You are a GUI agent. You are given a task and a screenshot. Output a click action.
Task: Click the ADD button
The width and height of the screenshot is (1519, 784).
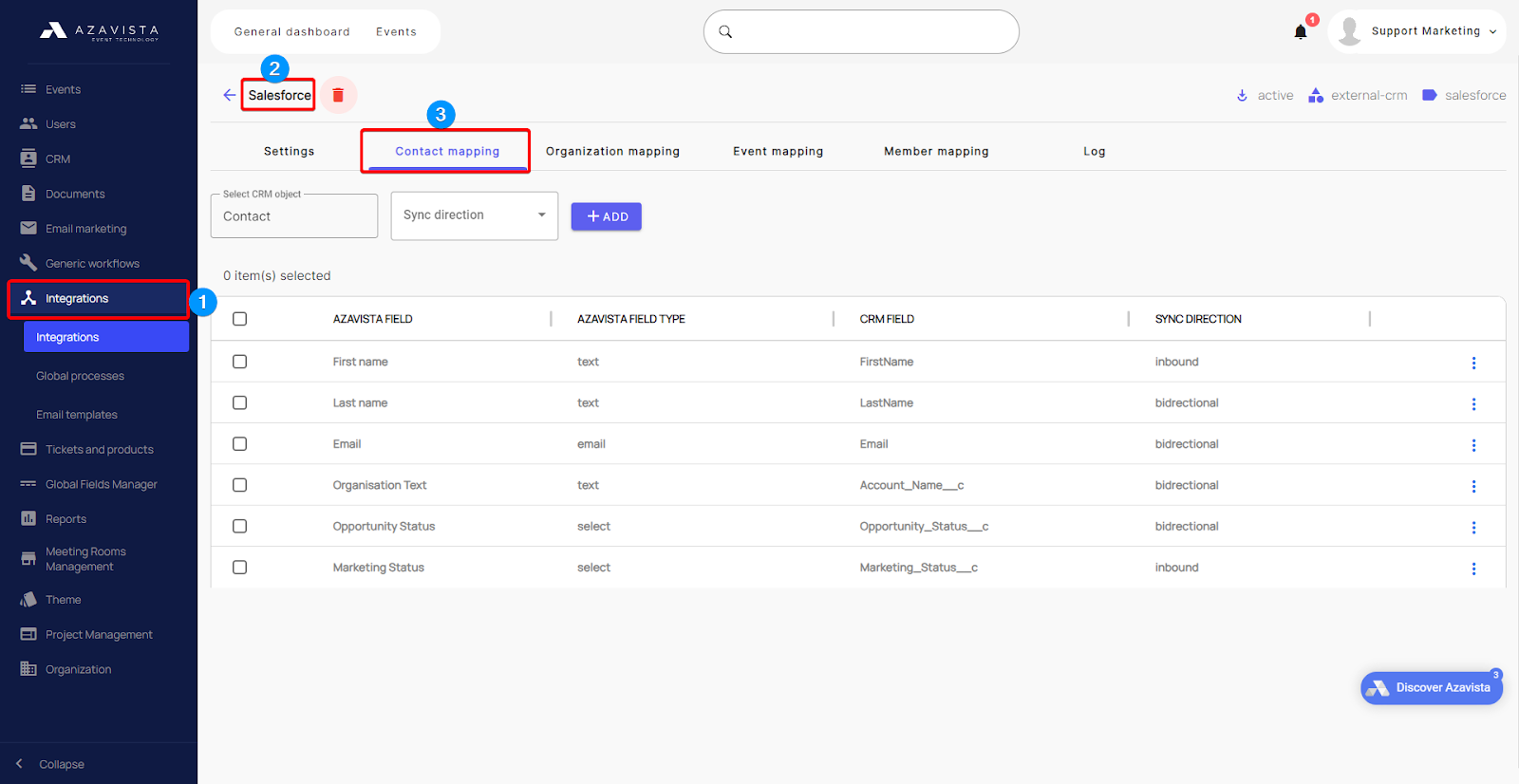(x=606, y=216)
